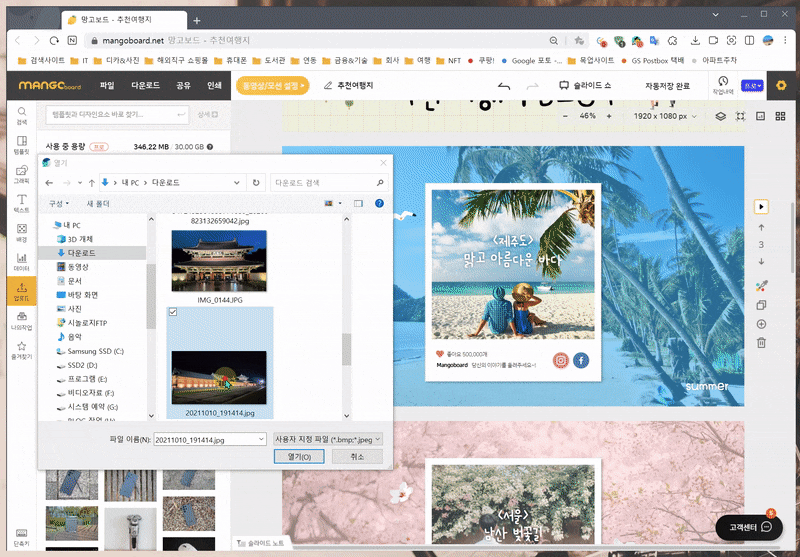This screenshot has width=800, height=557.
Task: Delete the slide with the trash icon
Action: (x=761, y=343)
